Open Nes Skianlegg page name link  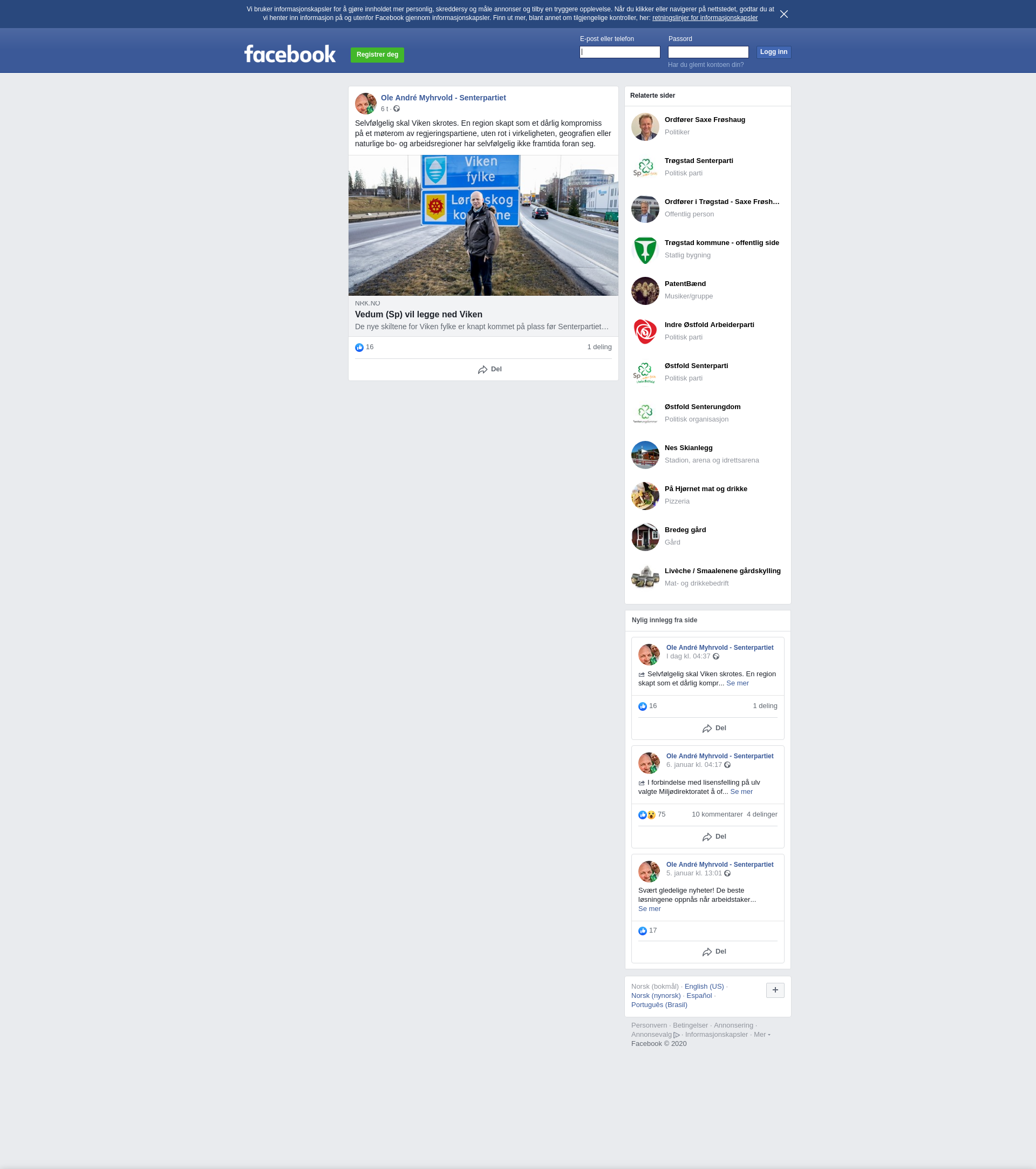coord(689,448)
